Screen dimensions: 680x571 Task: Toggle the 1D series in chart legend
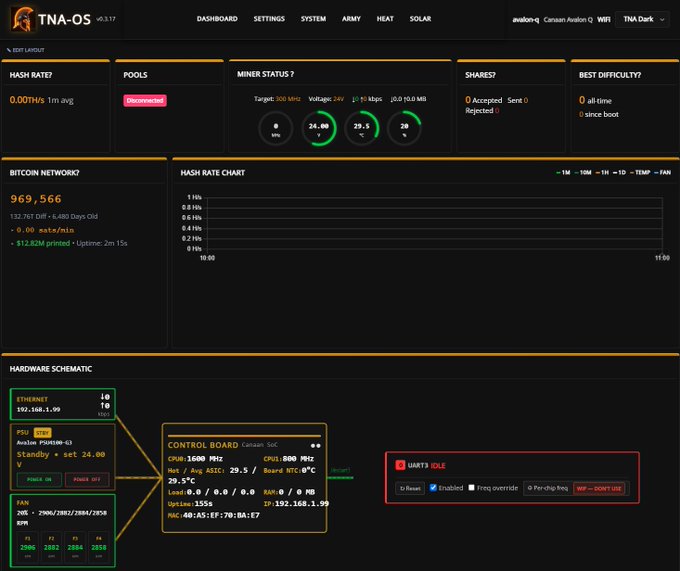[x=619, y=173]
